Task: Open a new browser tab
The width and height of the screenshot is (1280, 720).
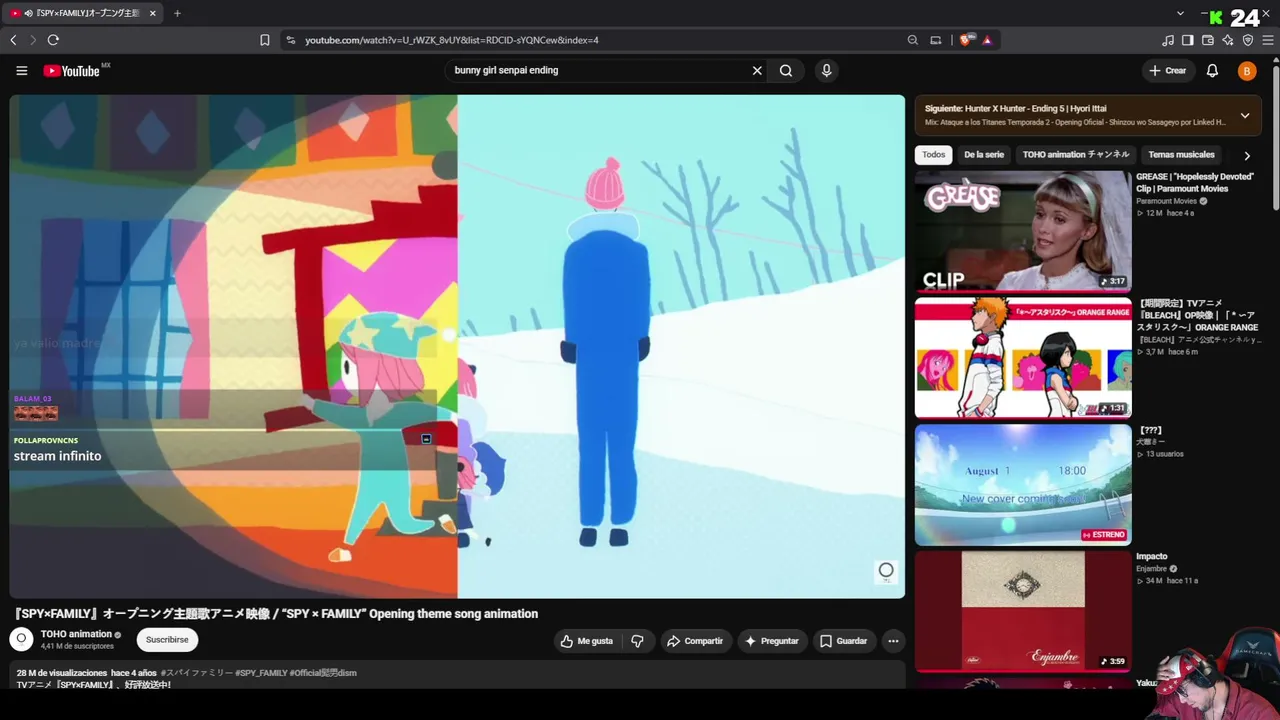Action: tap(177, 13)
